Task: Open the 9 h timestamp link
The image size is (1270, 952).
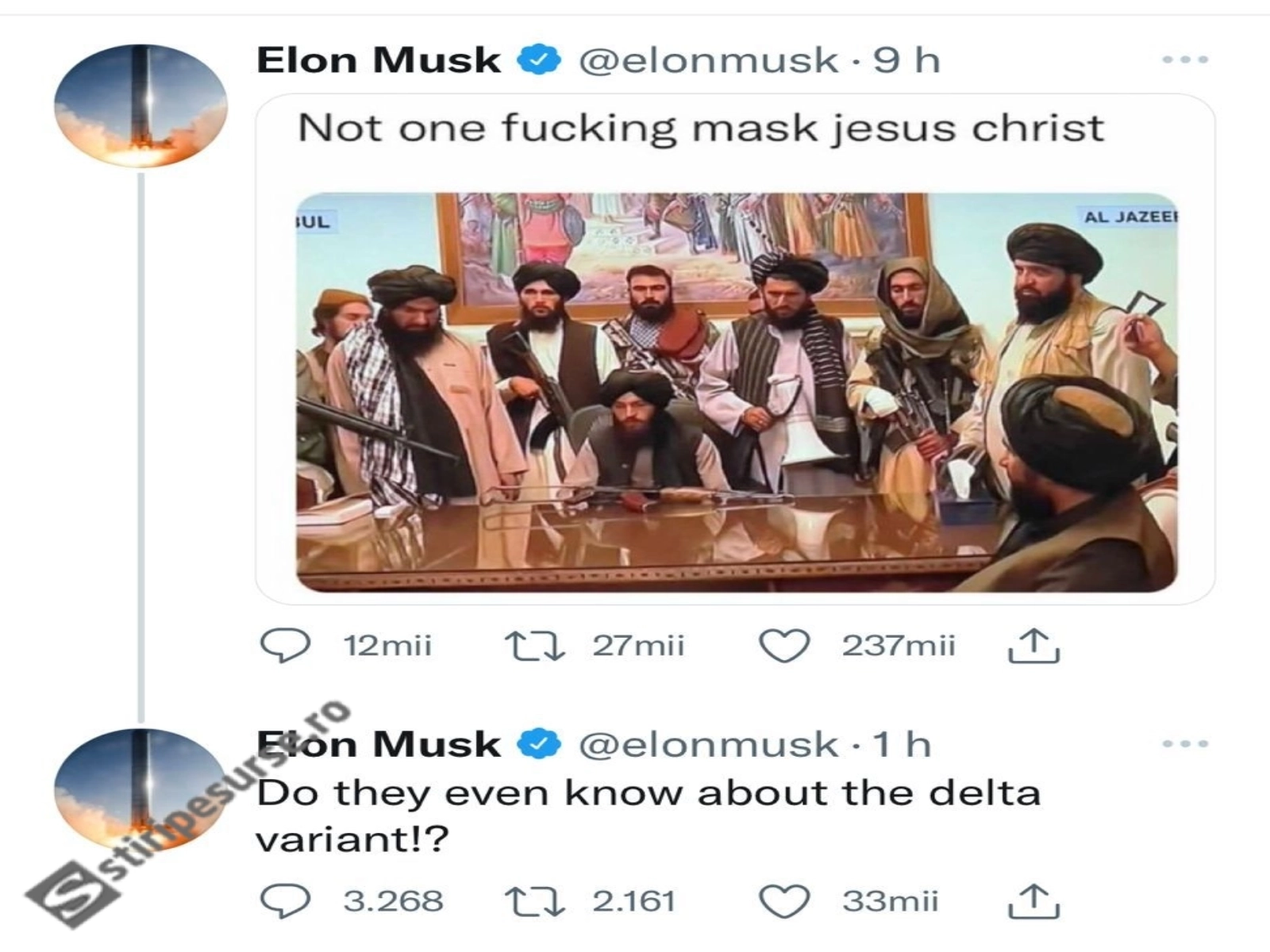Action: pos(906,60)
